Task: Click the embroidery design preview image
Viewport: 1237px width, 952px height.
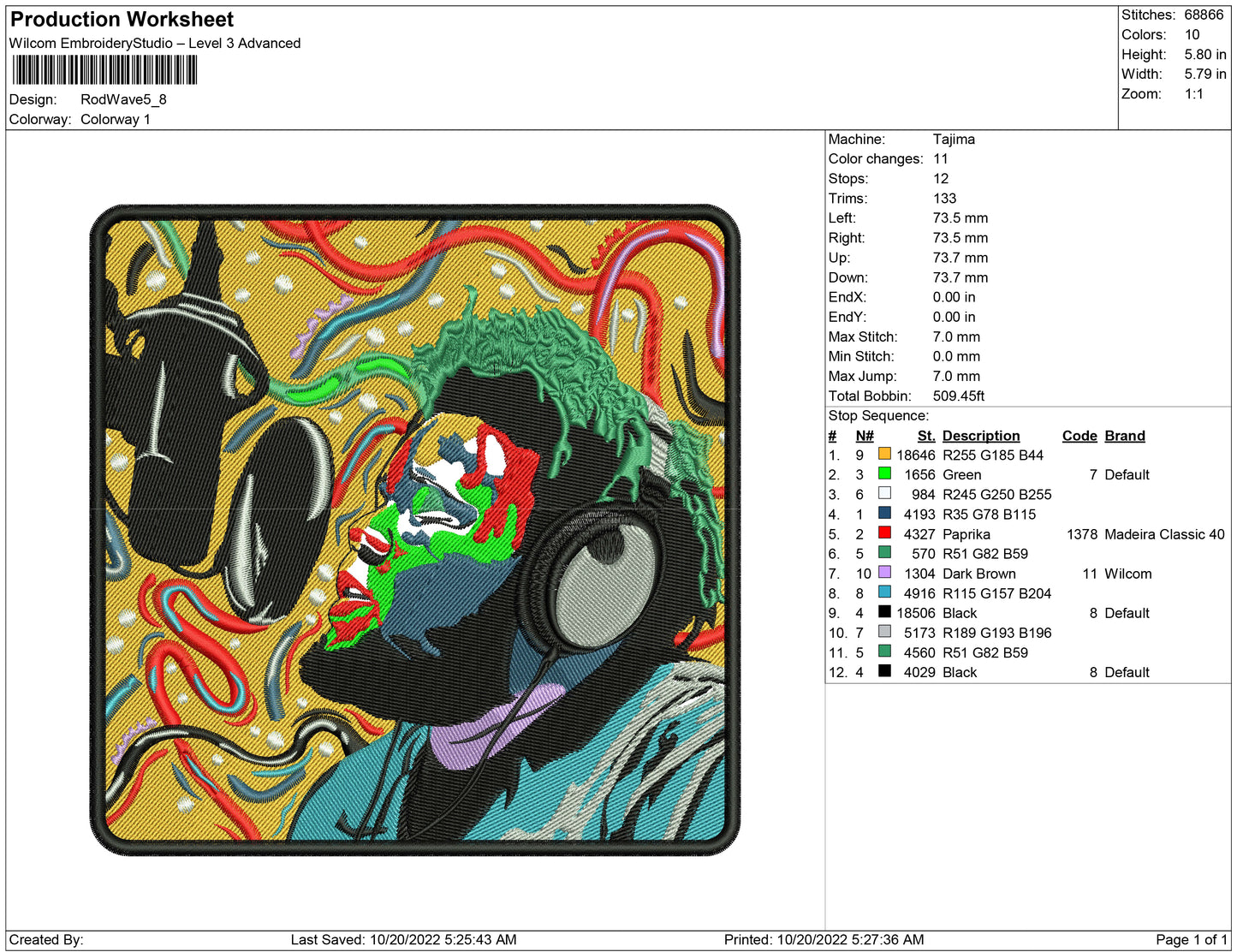Action: (414, 530)
